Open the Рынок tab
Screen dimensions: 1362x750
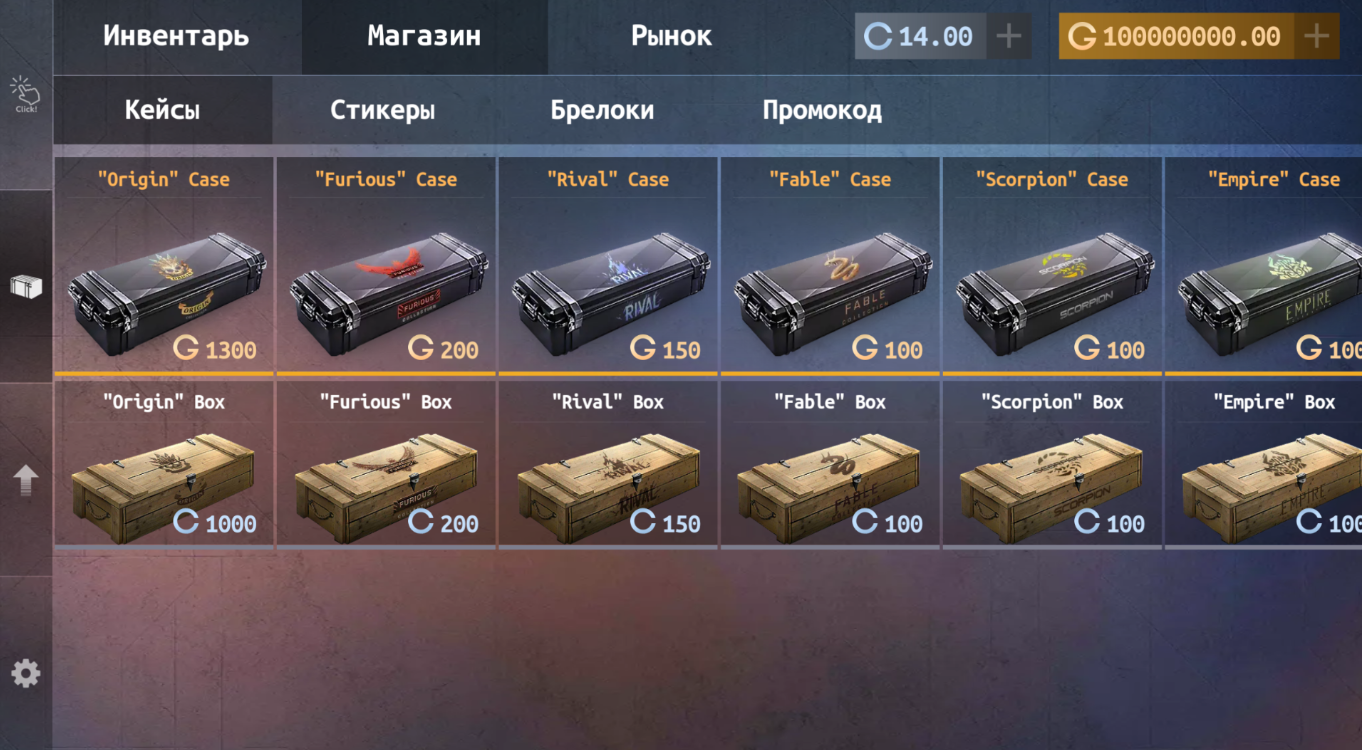tap(671, 37)
